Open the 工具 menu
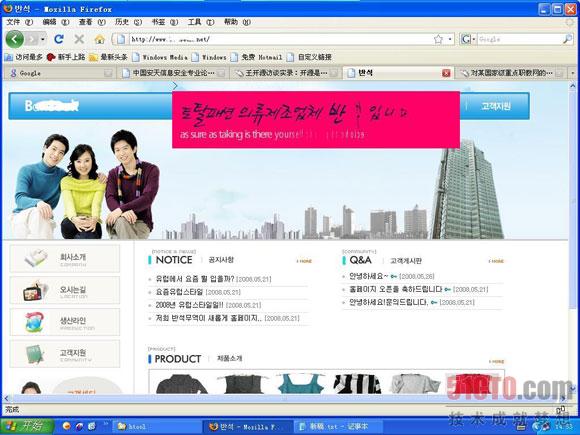 tap(200, 22)
